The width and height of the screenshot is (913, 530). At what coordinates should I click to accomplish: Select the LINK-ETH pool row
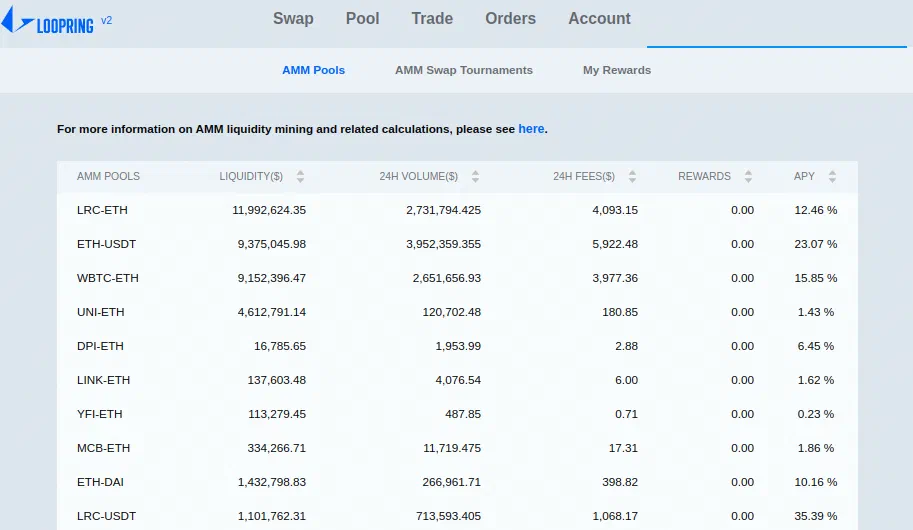[x=457, y=380]
